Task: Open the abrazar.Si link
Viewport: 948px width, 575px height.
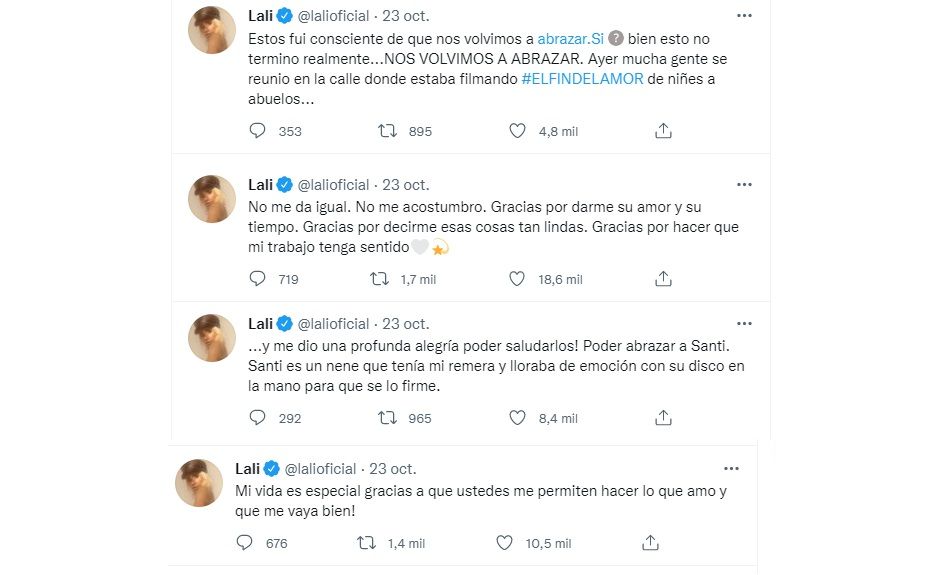Action: coord(570,37)
